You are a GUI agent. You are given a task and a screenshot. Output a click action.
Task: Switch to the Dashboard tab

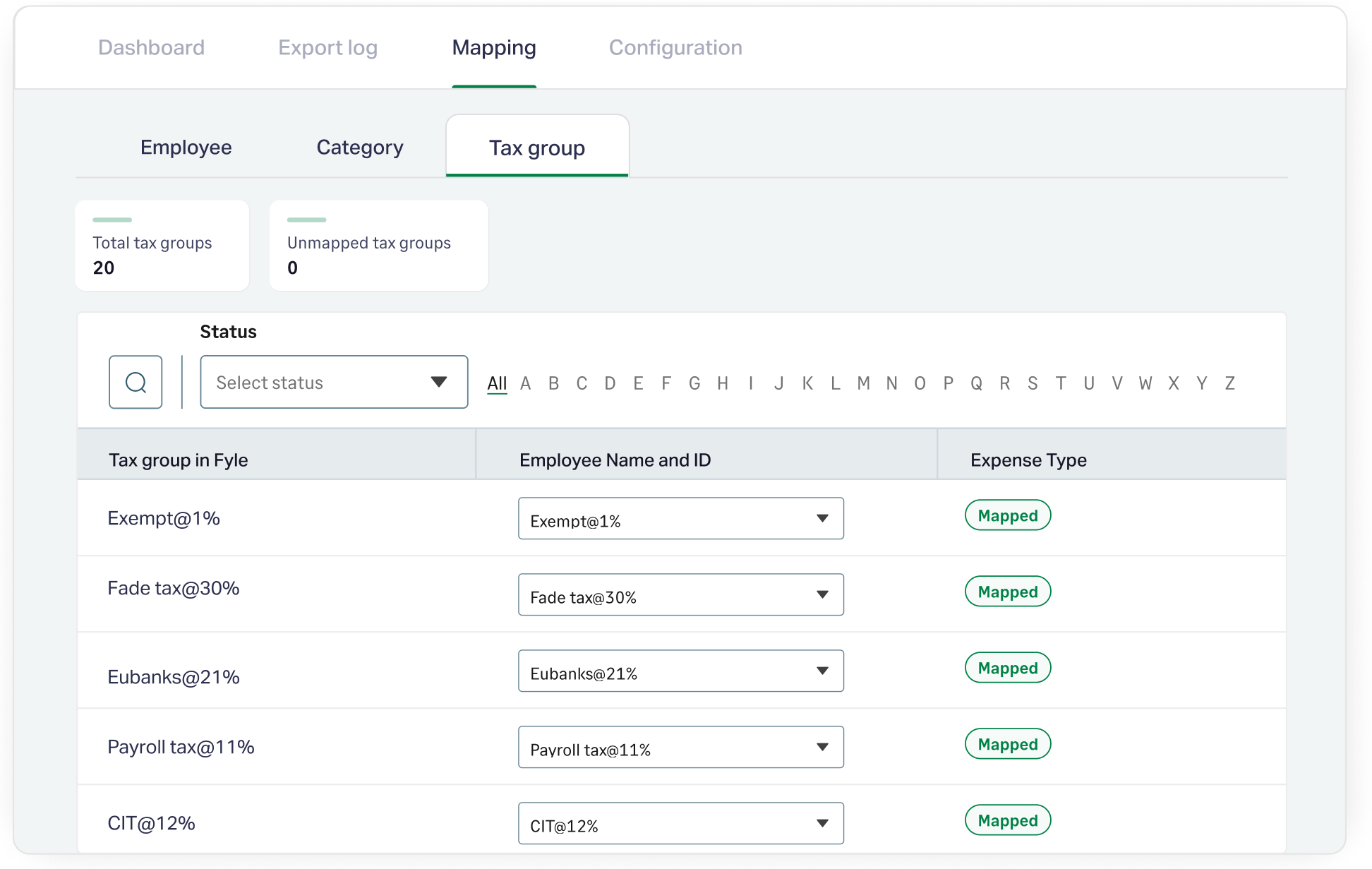151,47
